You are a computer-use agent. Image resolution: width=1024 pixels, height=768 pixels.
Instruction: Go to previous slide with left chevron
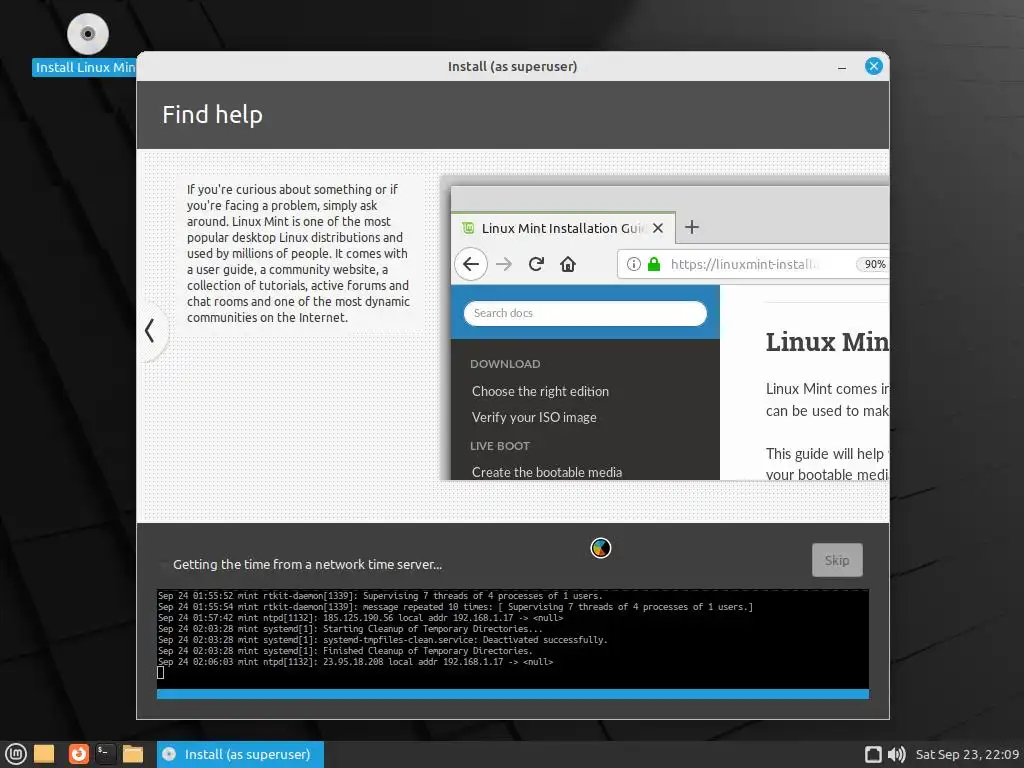point(150,330)
